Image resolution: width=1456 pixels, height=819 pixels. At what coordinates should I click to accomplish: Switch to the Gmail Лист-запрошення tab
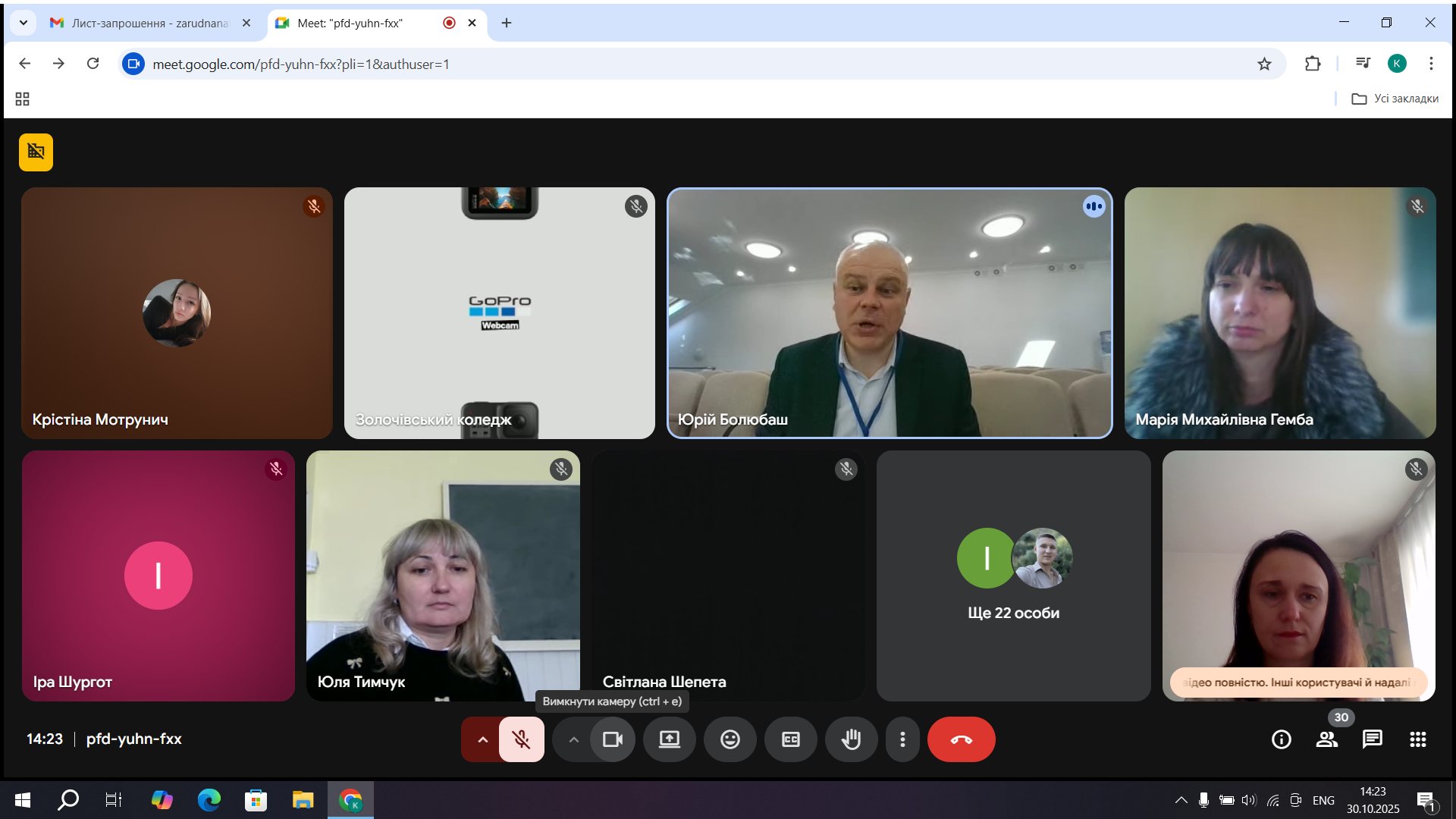(149, 23)
